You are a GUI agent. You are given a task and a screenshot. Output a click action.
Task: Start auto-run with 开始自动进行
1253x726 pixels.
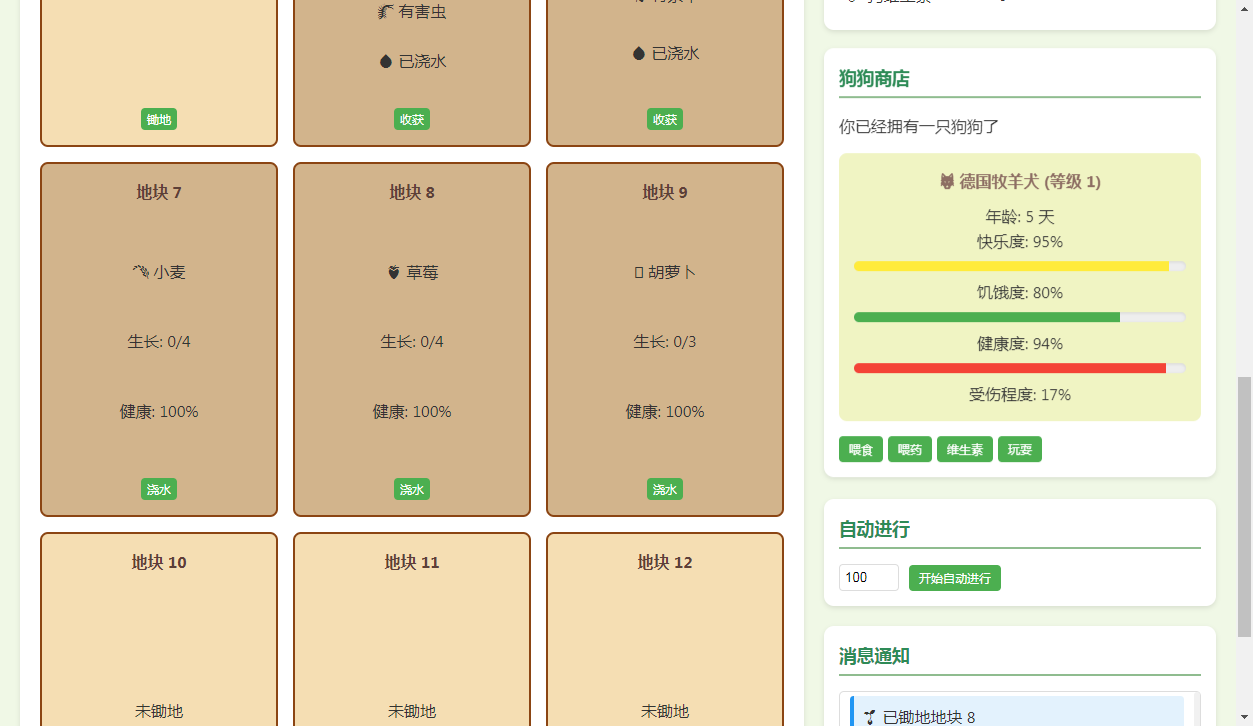click(x=955, y=578)
